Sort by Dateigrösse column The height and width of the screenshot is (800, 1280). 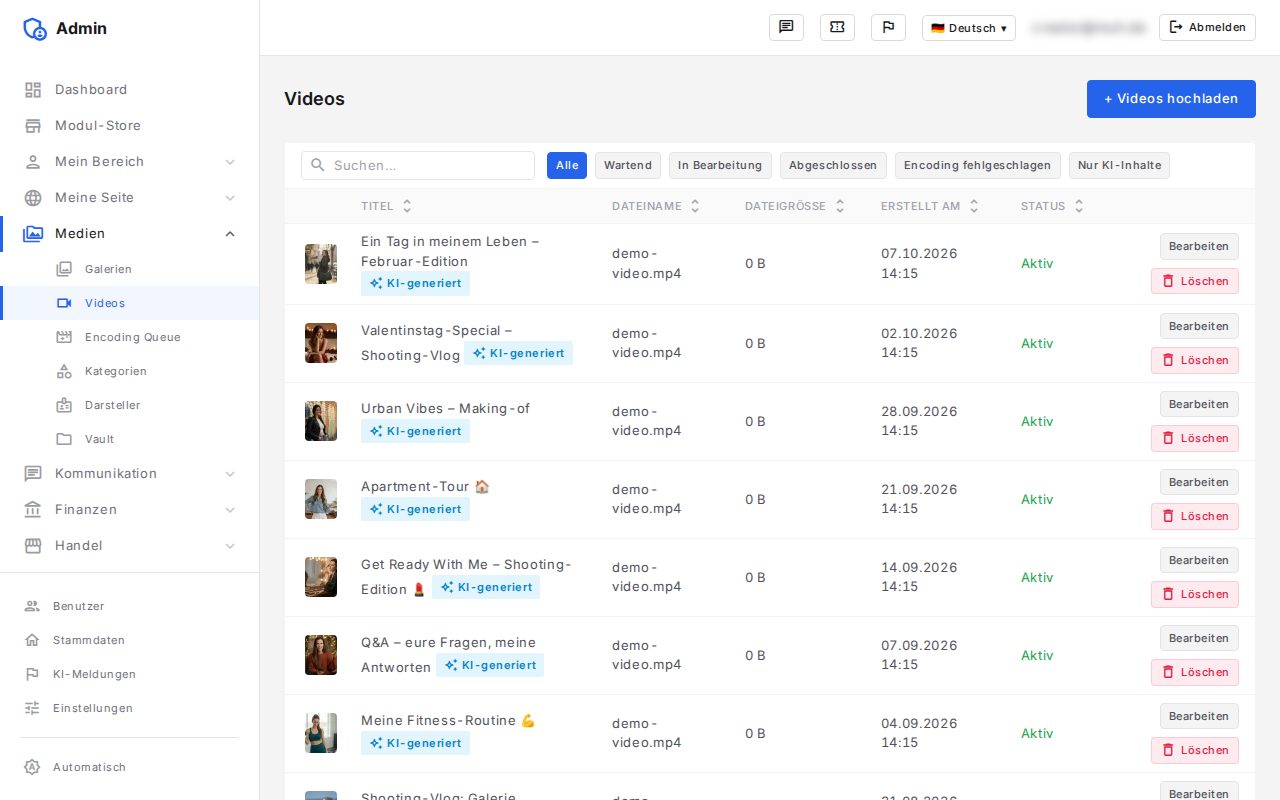pyautogui.click(x=795, y=206)
